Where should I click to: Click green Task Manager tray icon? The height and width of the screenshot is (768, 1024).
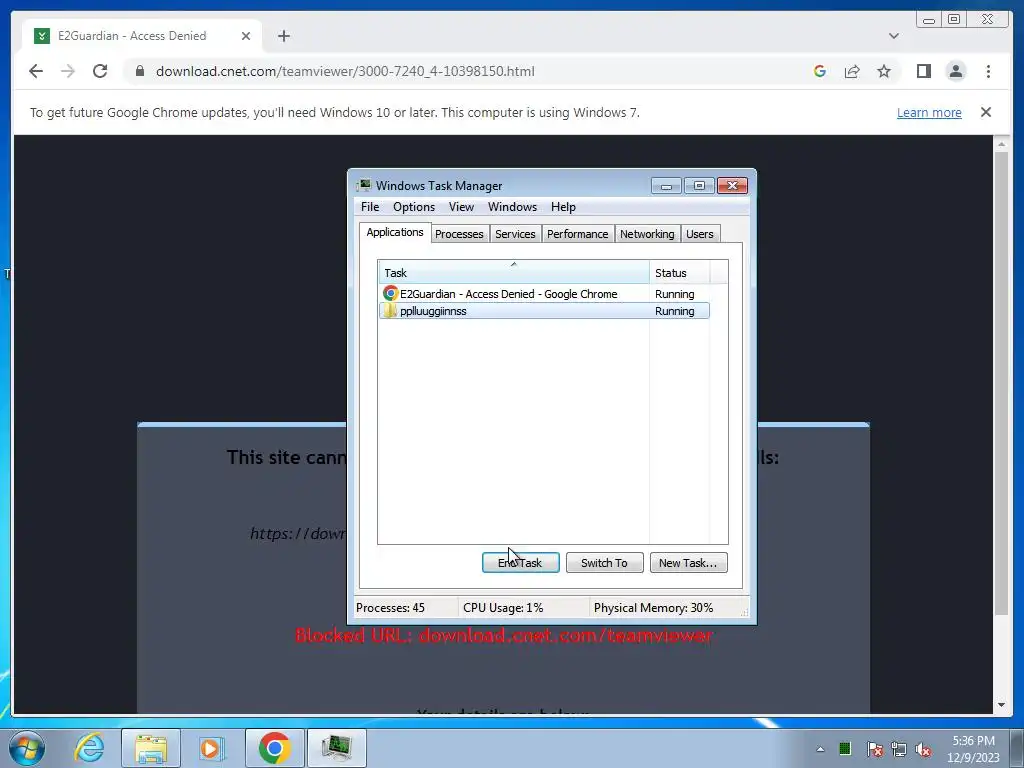(x=845, y=748)
